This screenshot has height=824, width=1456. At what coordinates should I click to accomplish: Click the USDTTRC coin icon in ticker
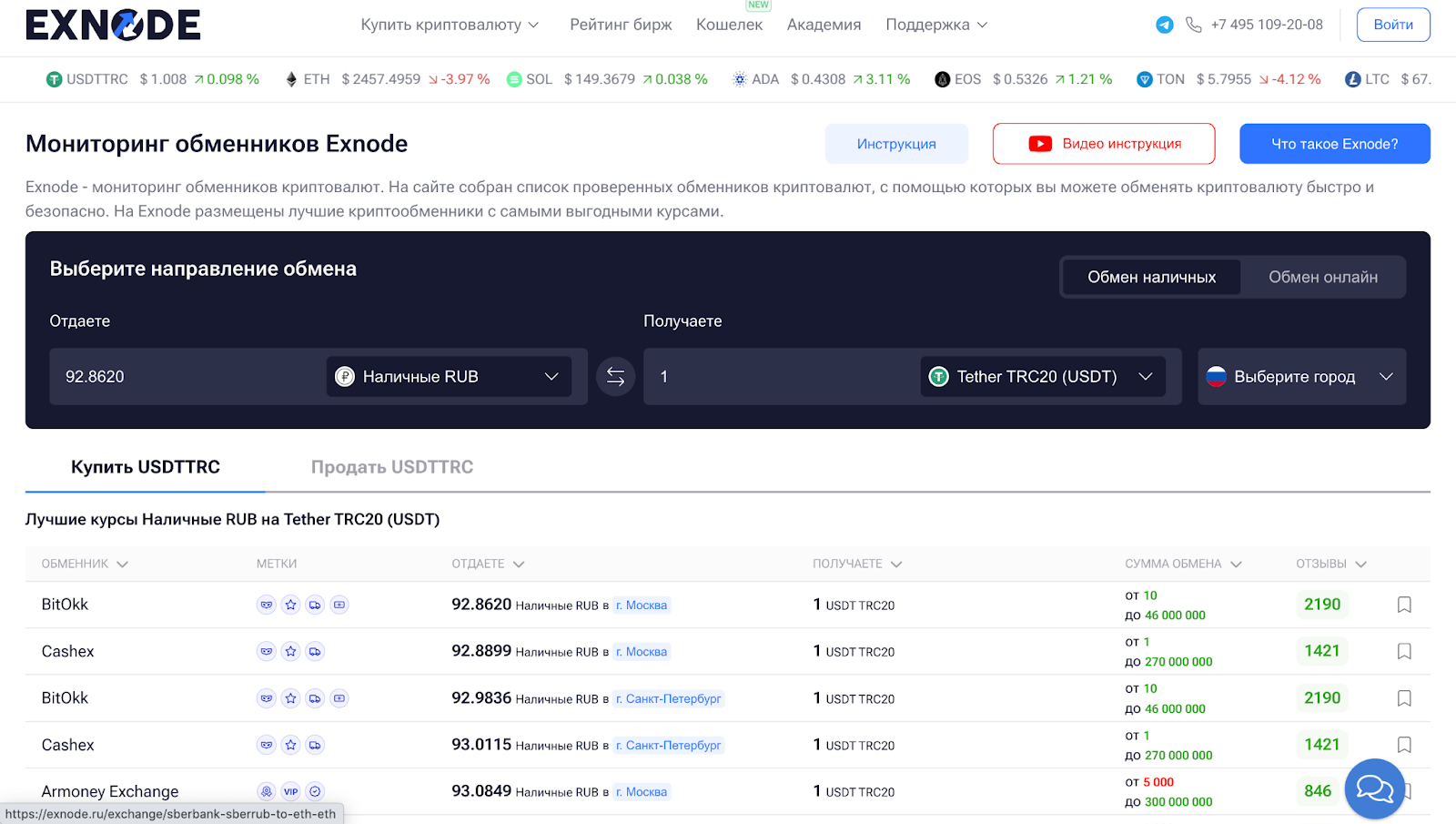click(54, 79)
